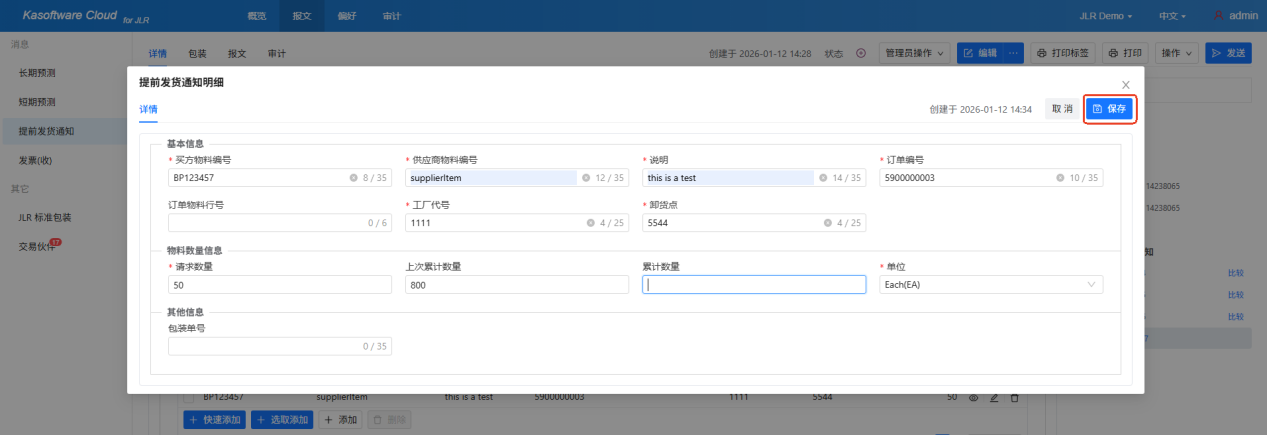The image size is (1267, 435).
Task: Open the 单位 Each(EA) dropdown
Action: (991, 285)
